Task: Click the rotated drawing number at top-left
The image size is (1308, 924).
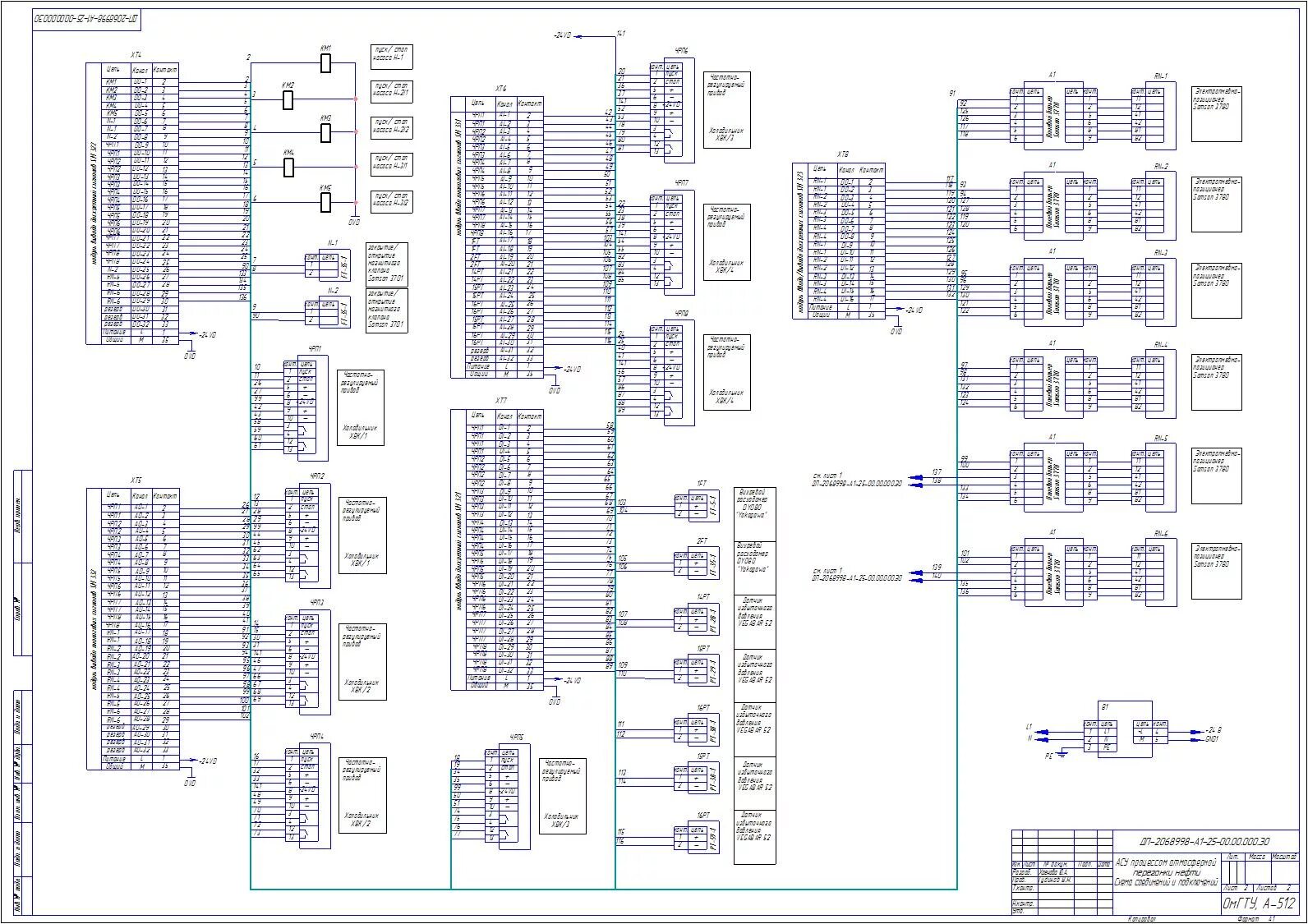Action: 86,19
